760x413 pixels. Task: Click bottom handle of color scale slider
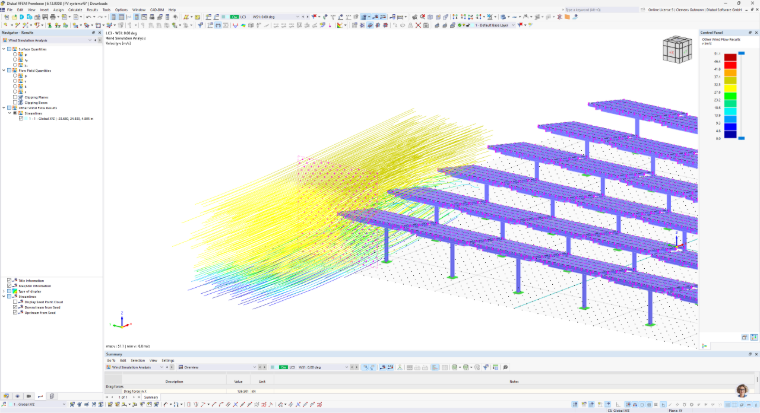pyautogui.click(x=741, y=138)
